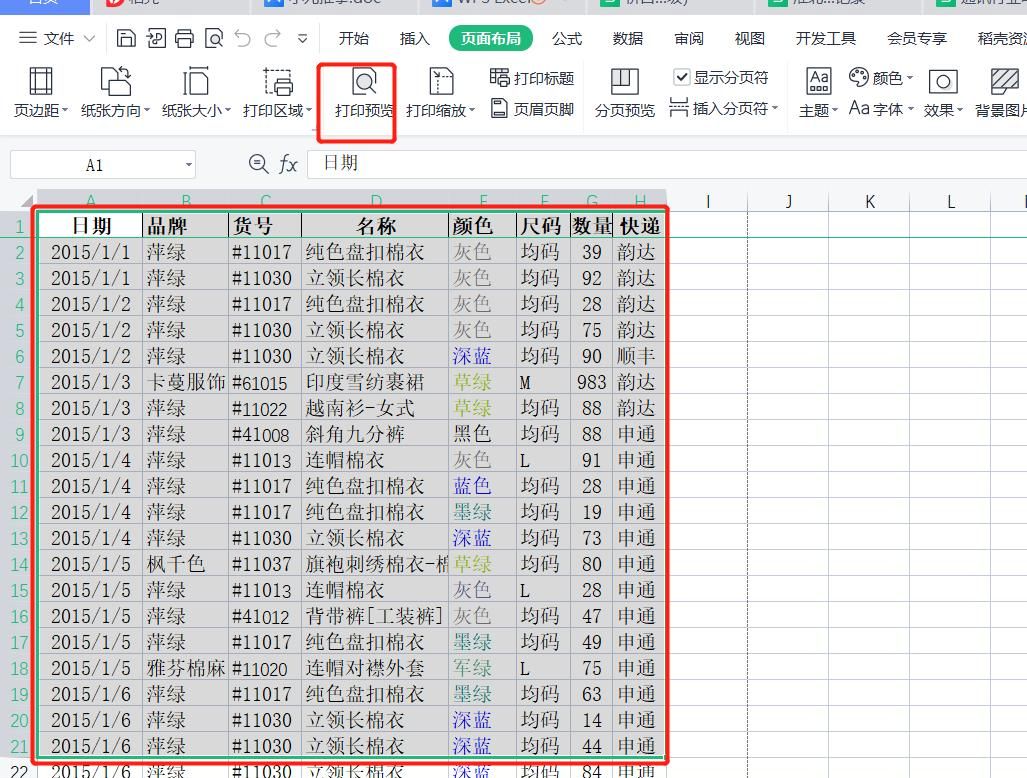
Task: Toggle the 显示分页符 show page breaks checkbox
Action: [x=682, y=76]
